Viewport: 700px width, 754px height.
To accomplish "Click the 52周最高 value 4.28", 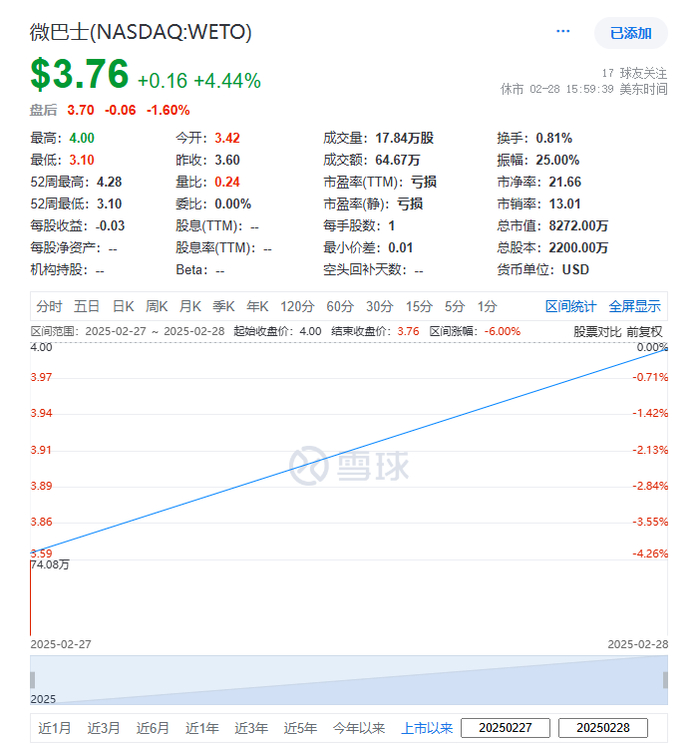I will point(109,182).
